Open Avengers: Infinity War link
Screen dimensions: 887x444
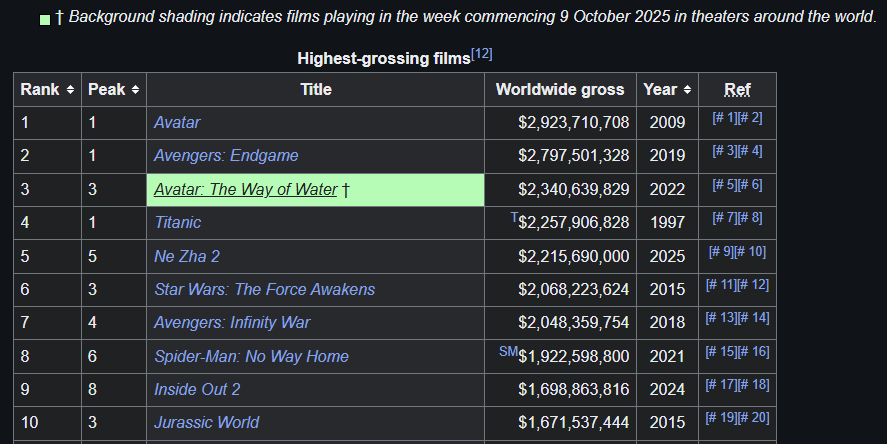click(x=232, y=323)
